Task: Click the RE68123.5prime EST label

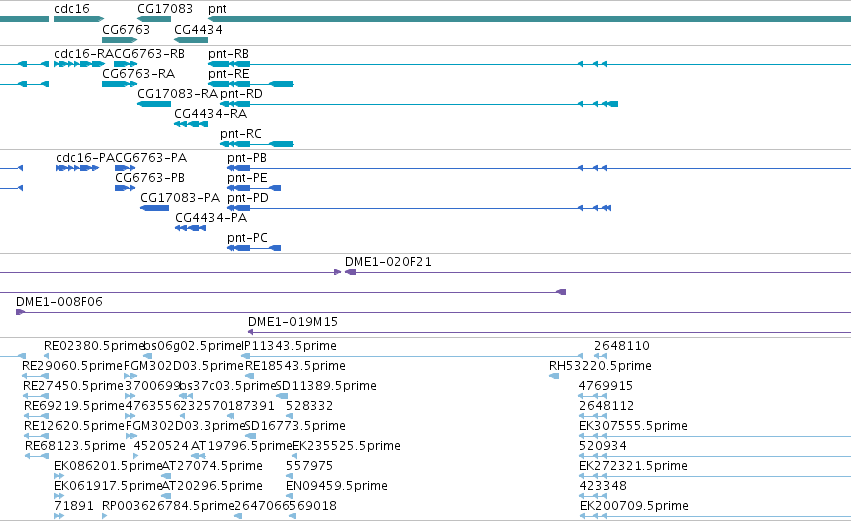Action: pyautogui.click(x=75, y=446)
